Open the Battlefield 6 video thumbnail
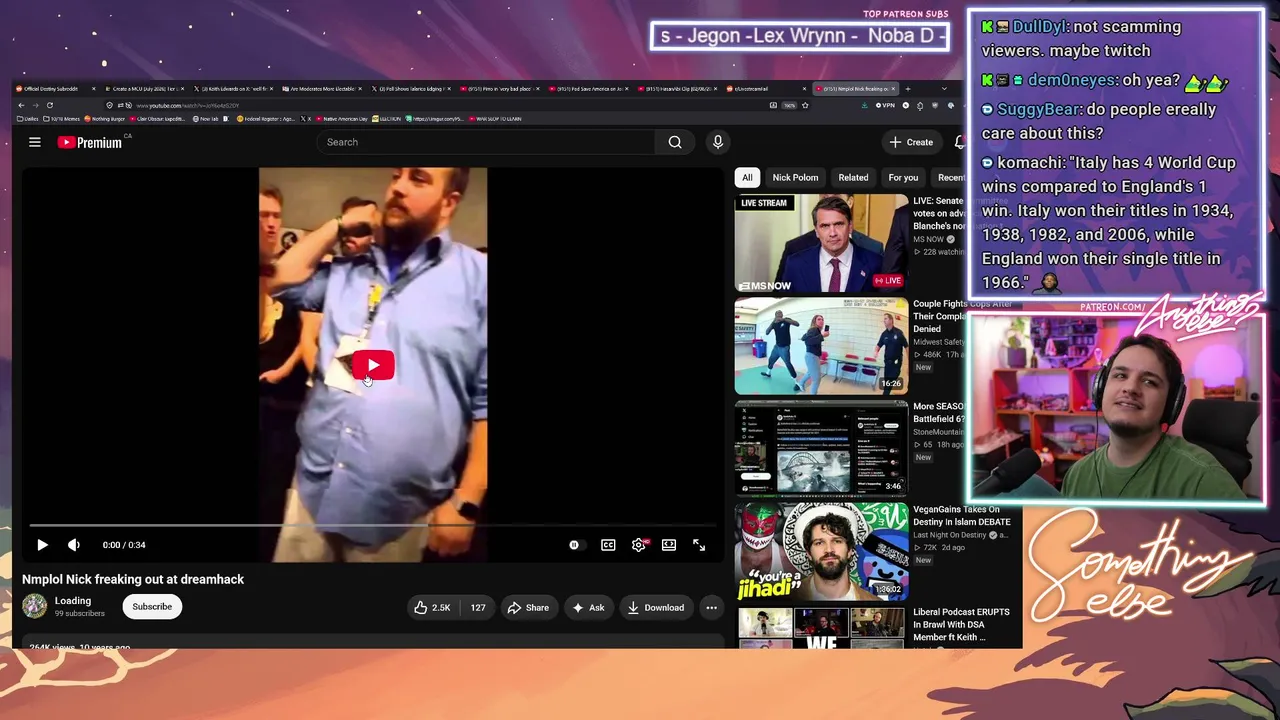 coord(821,448)
